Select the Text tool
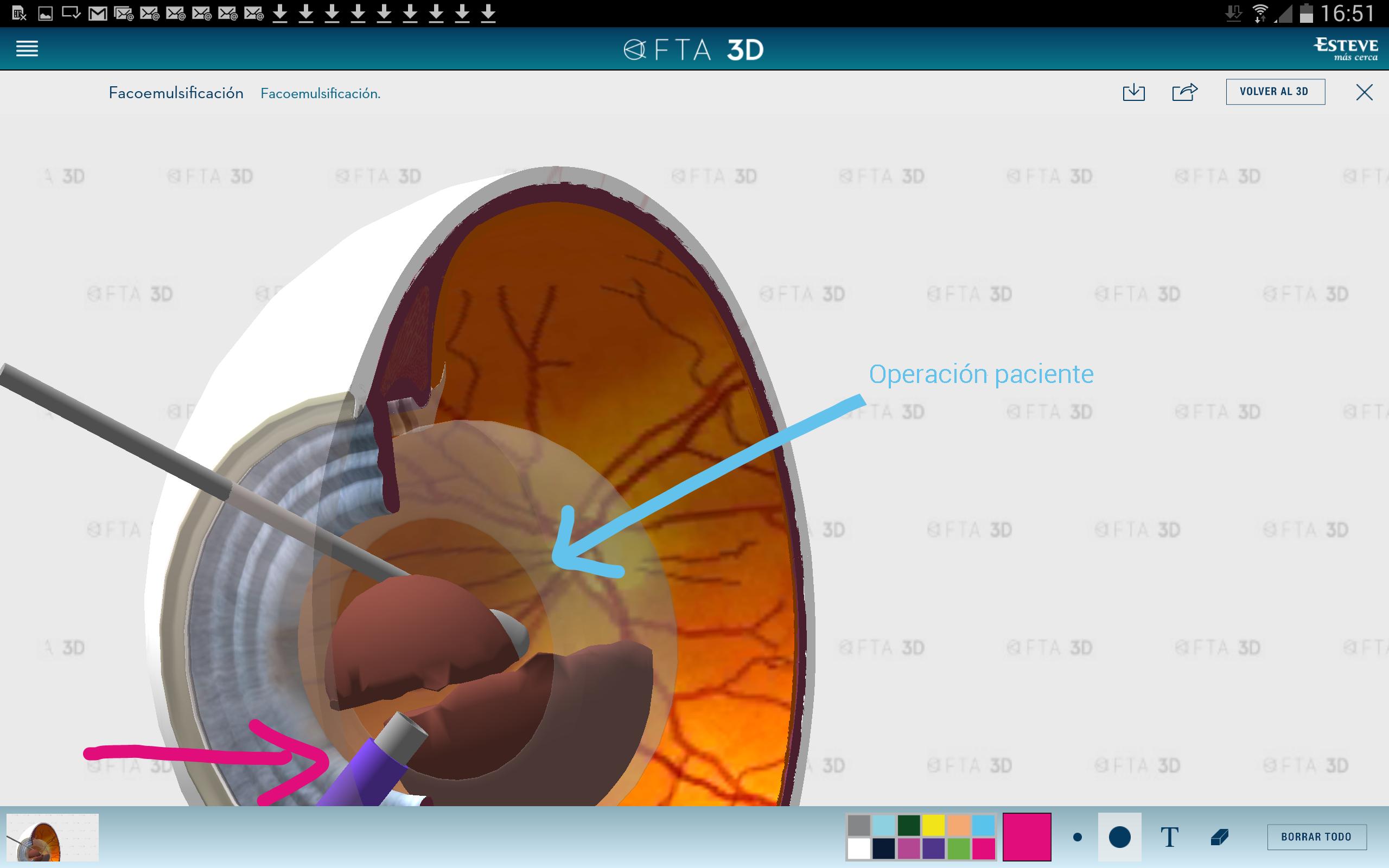Image resolution: width=1389 pixels, height=868 pixels. click(x=1169, y=837)
